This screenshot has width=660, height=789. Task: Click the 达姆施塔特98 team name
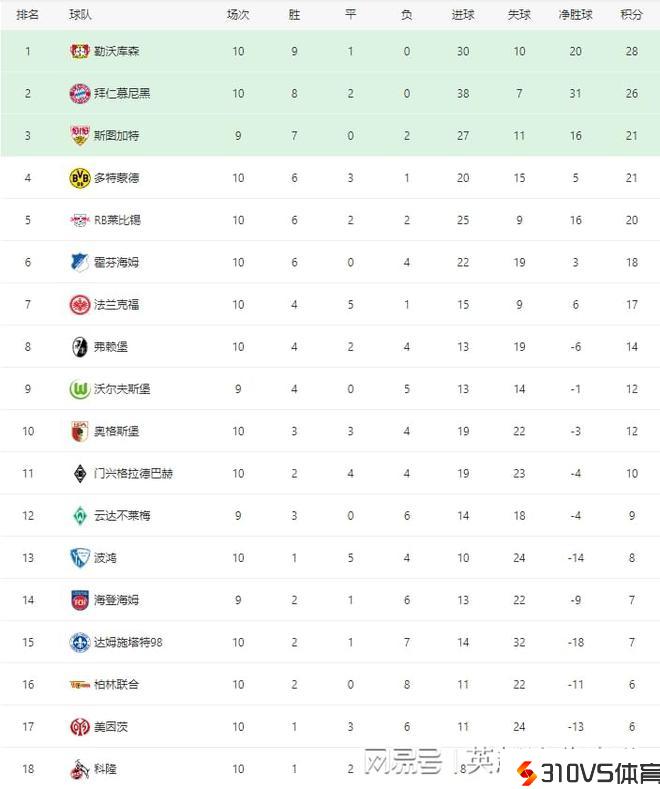[128, 642]
